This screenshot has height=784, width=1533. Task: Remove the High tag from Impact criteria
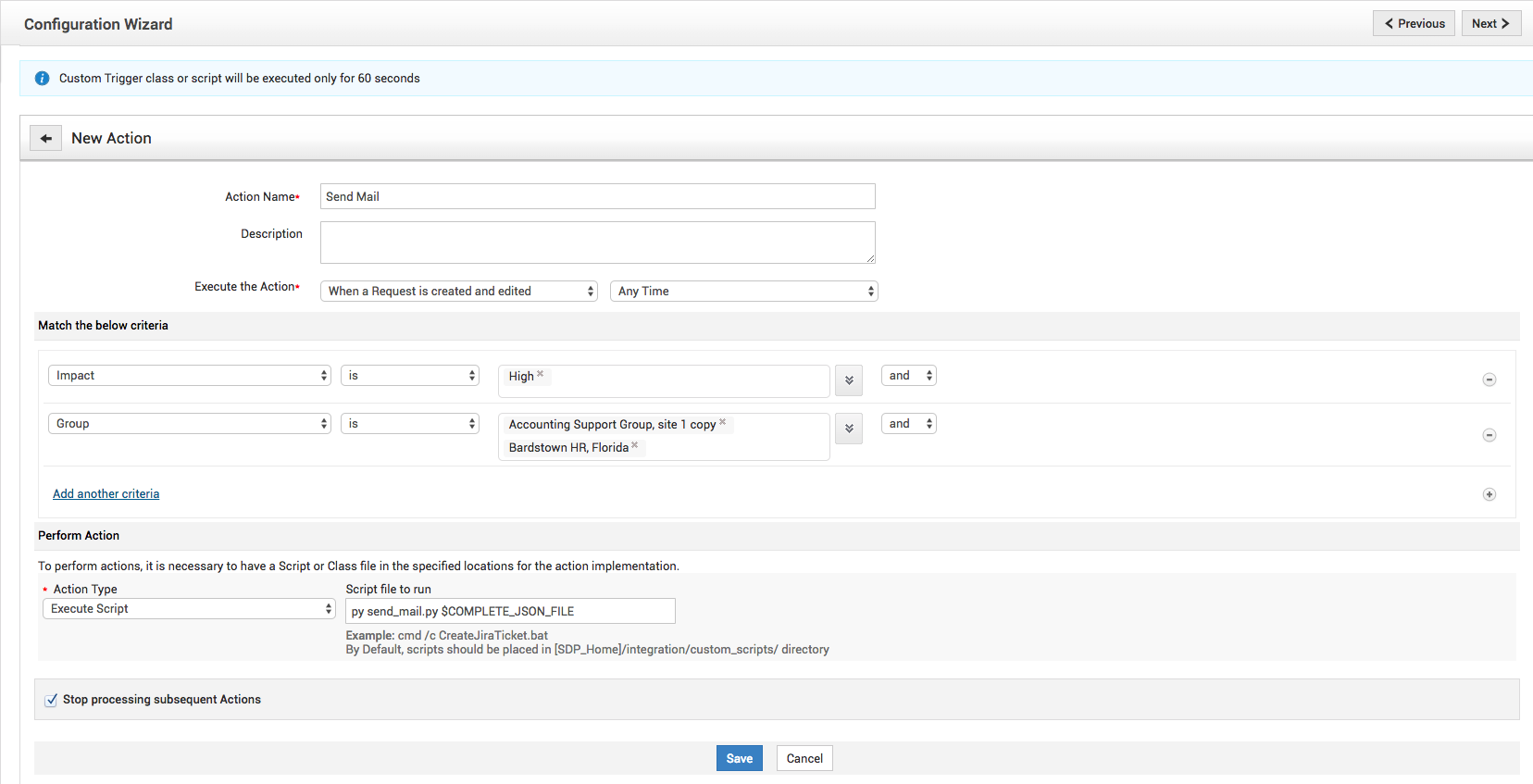click(541, 375)
